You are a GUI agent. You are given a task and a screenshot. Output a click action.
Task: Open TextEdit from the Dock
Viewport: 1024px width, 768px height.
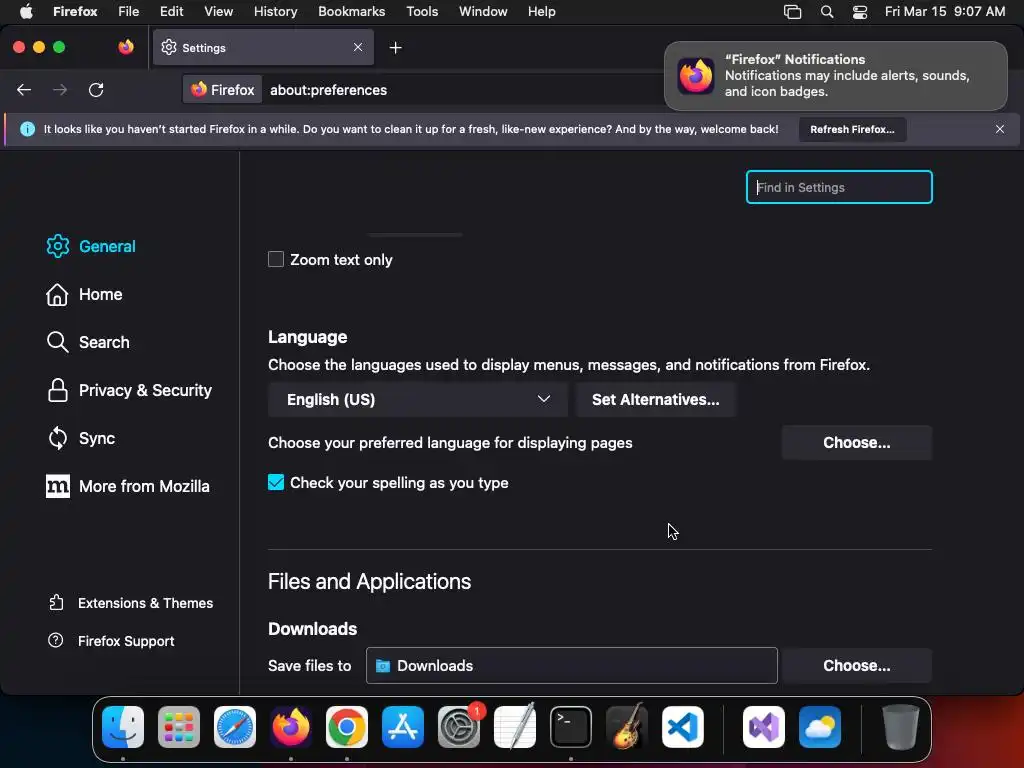coord(515,727)
